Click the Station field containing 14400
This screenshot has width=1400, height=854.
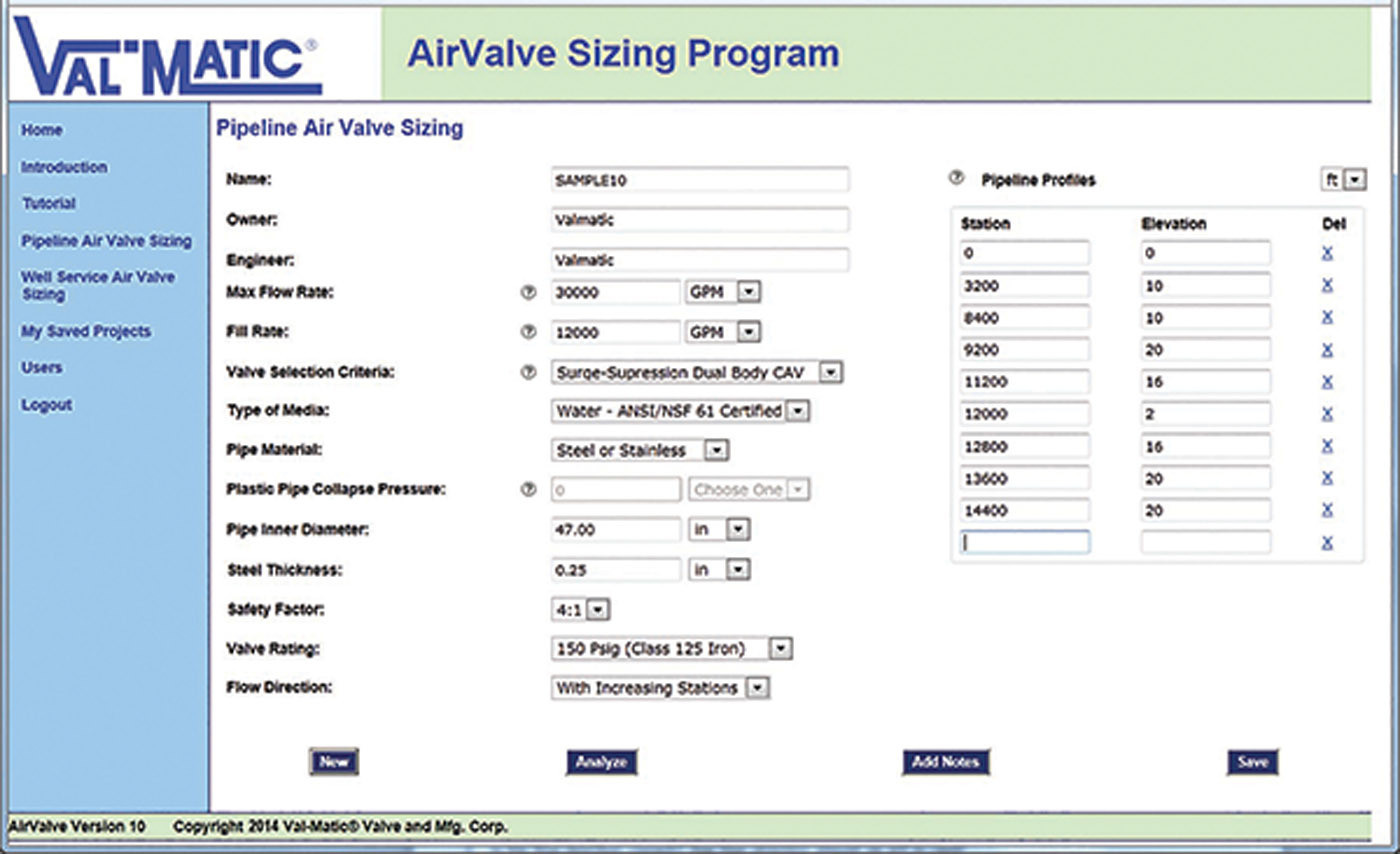point(1025,510)
